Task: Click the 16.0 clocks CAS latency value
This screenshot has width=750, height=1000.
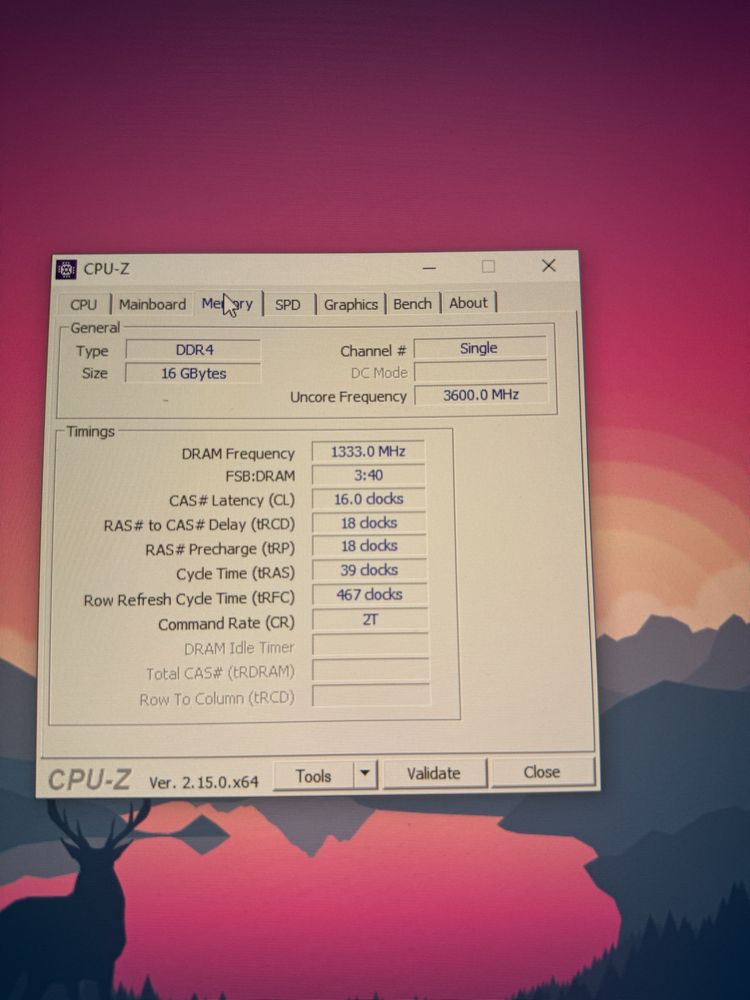Action: 369,499
